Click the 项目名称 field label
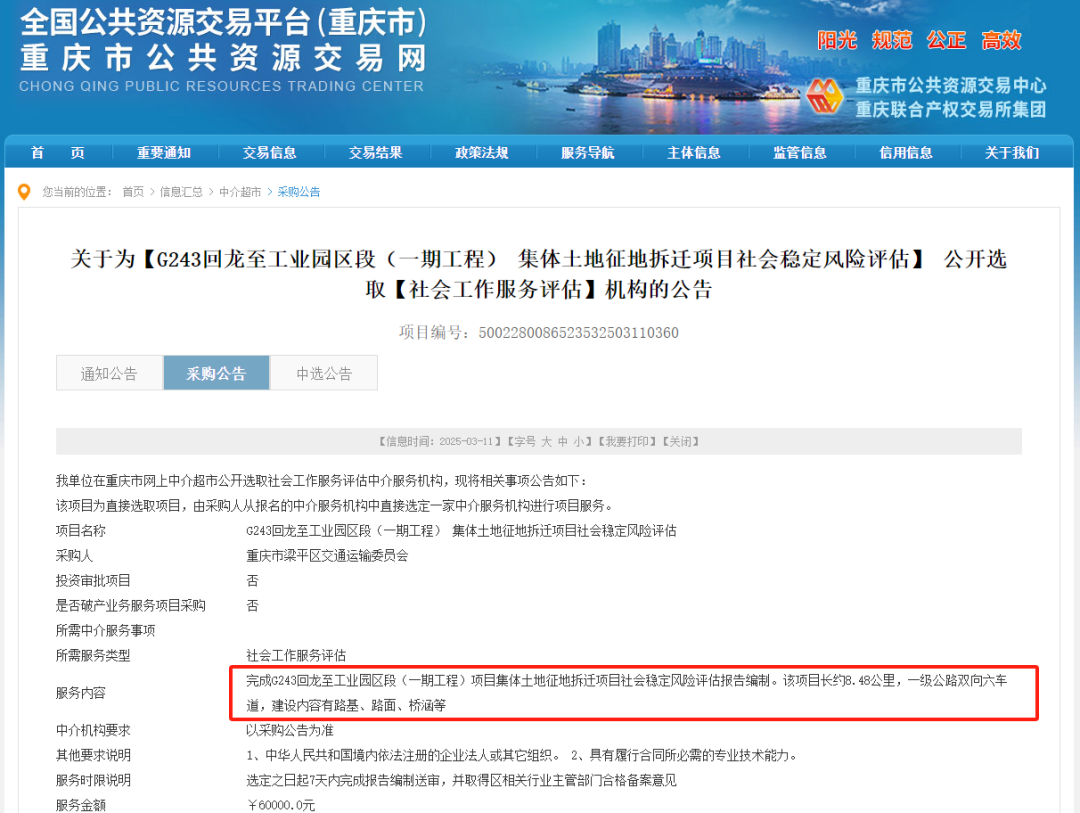 click(x=81, y=531)
